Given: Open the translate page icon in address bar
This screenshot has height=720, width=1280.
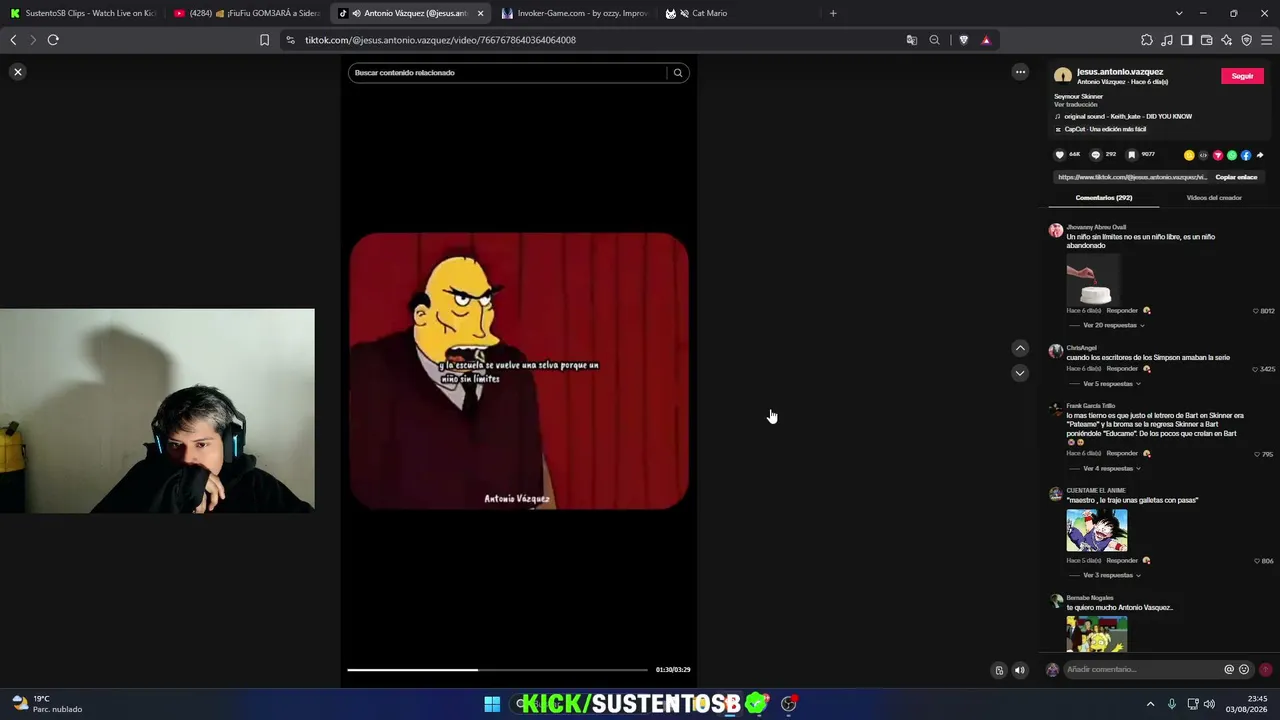Looking at the screenshot, I should pos(912,40).
